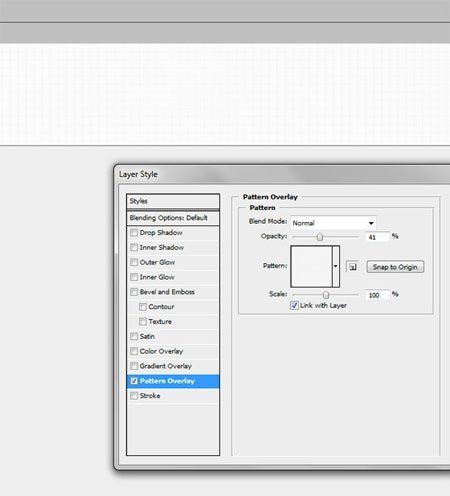Image resolution: width=450 pixels, height=496 pixels.
Task: Select the Bevel and Emboss label
Action: pos(167,292)
